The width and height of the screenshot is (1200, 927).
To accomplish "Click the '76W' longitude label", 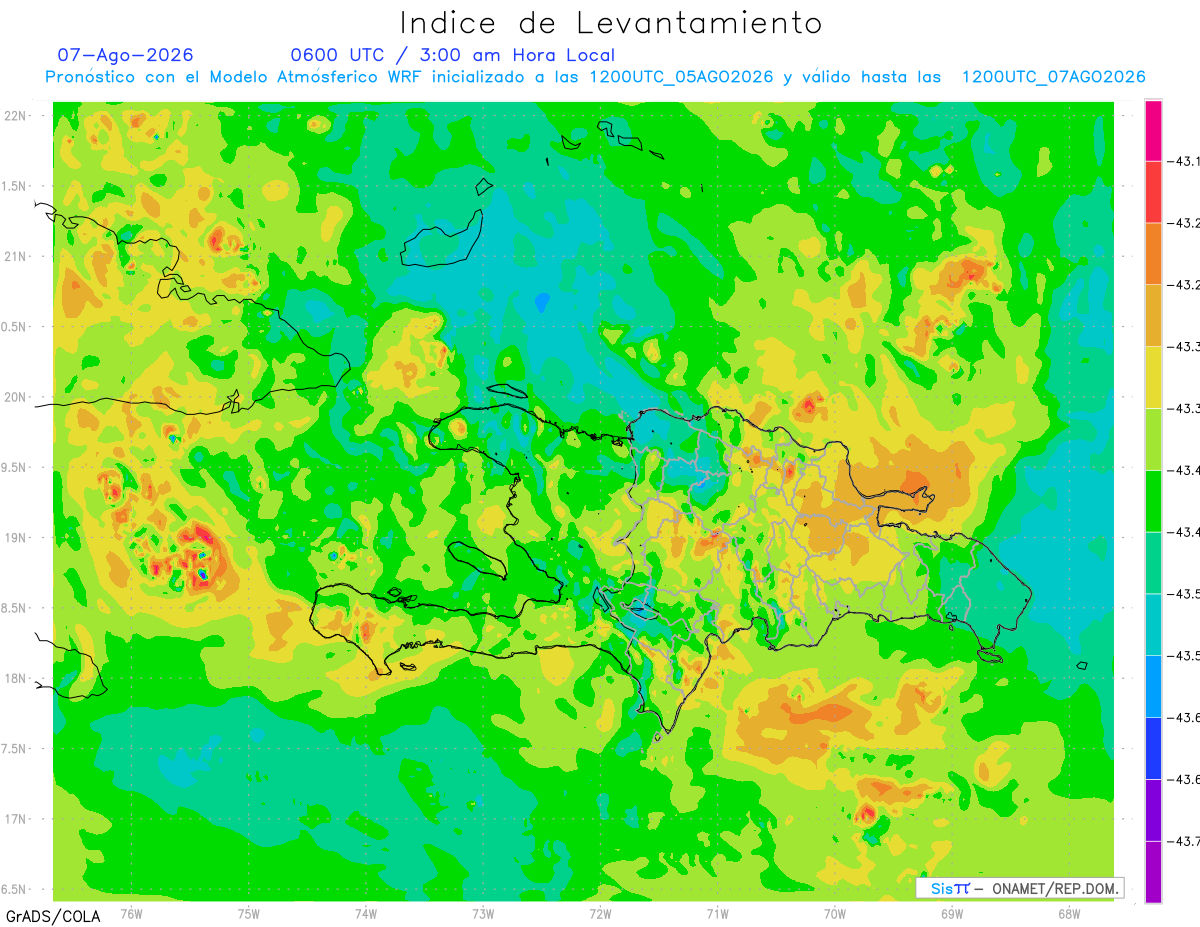I will (x=131, y=913).
